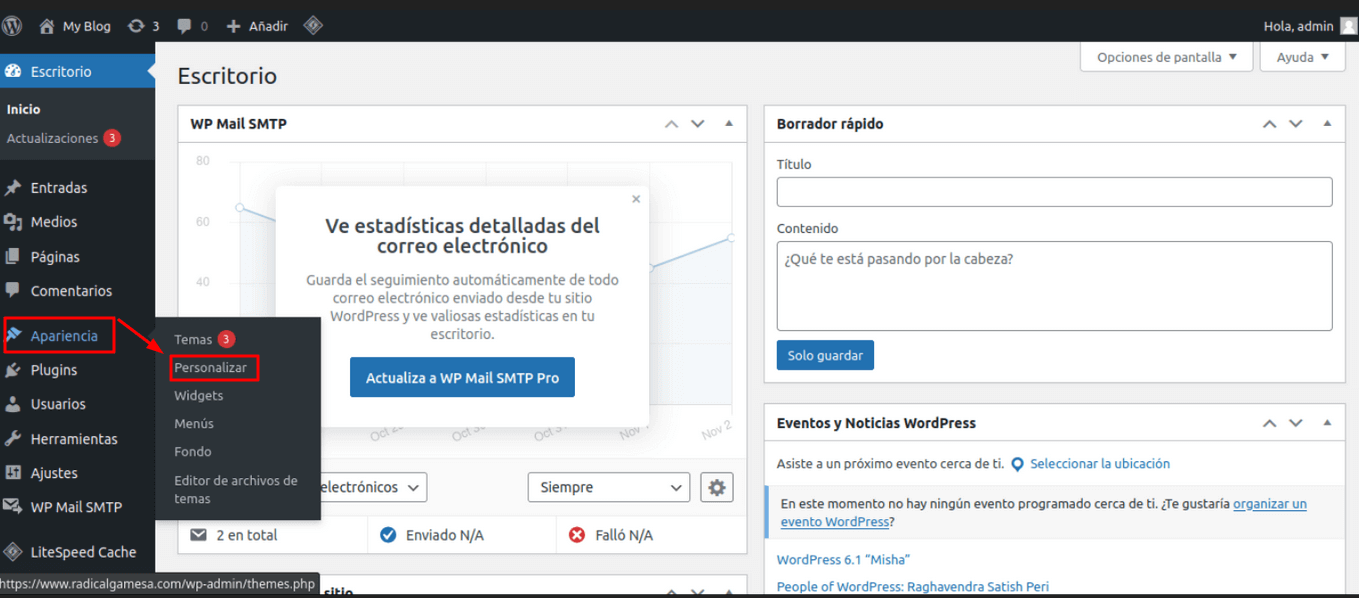Click the WP Mail SMTP envelope icon in sidebar
Screen dimensions: 1359x598
pos(13,507)
